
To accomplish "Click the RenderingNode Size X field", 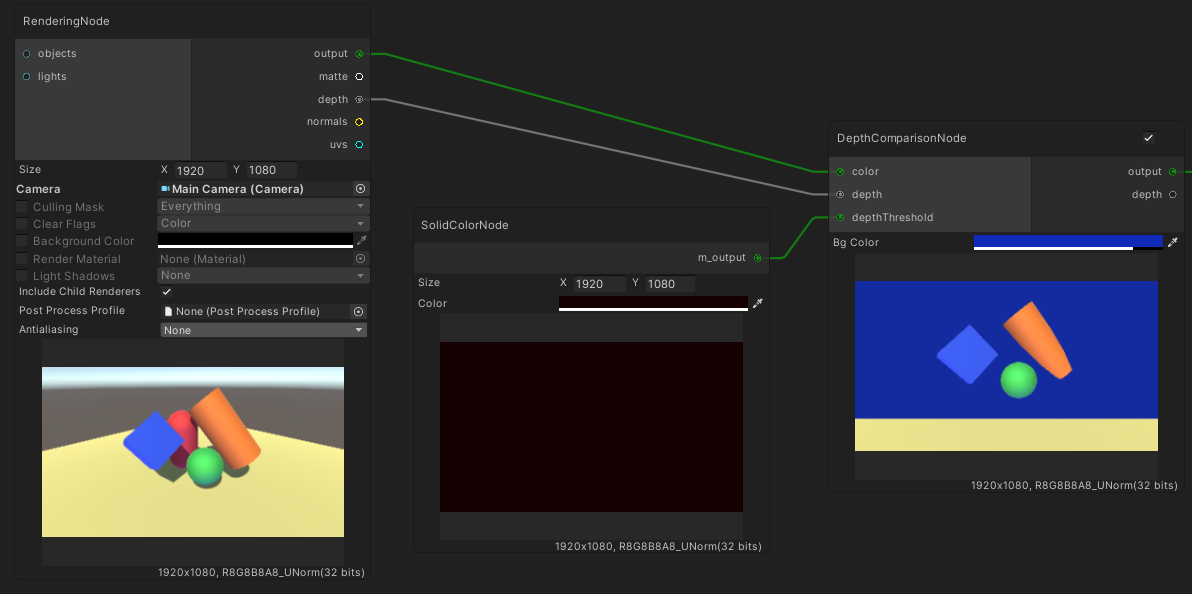I will [201, 171].
